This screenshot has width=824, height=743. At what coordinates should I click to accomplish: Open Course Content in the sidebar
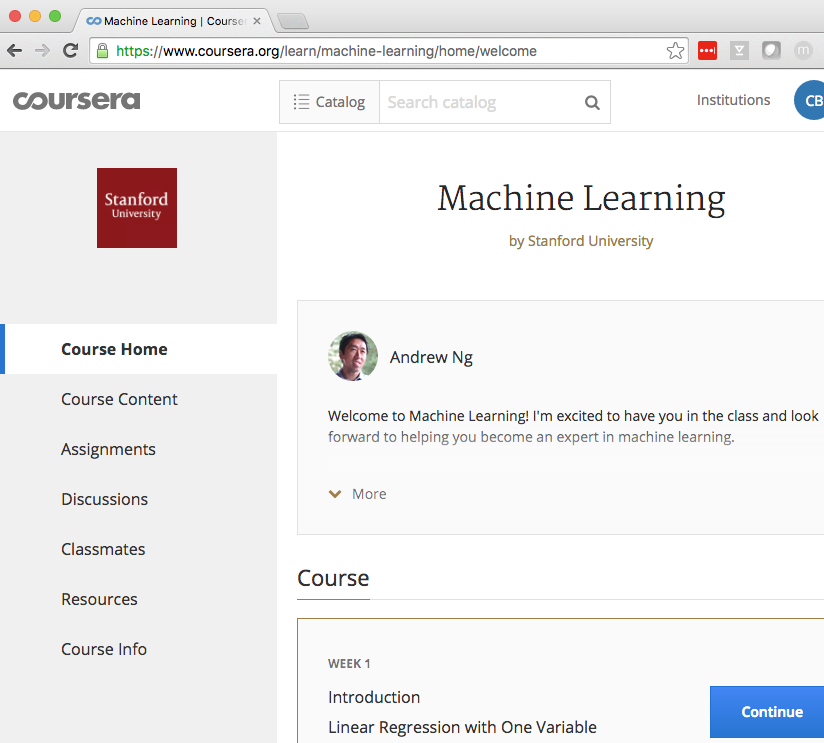point(119,399)
